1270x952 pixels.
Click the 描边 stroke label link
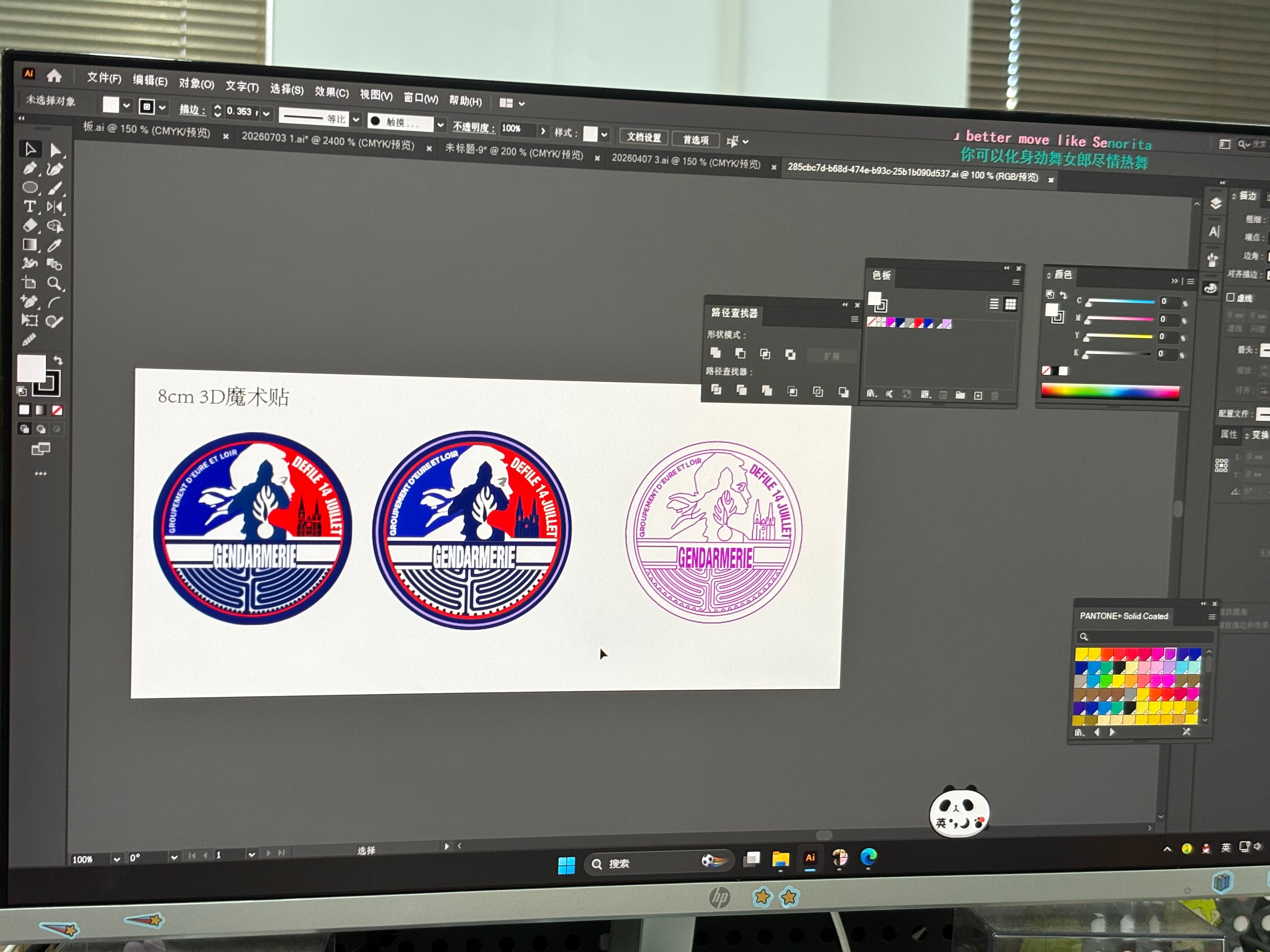[x=192, y=110]
